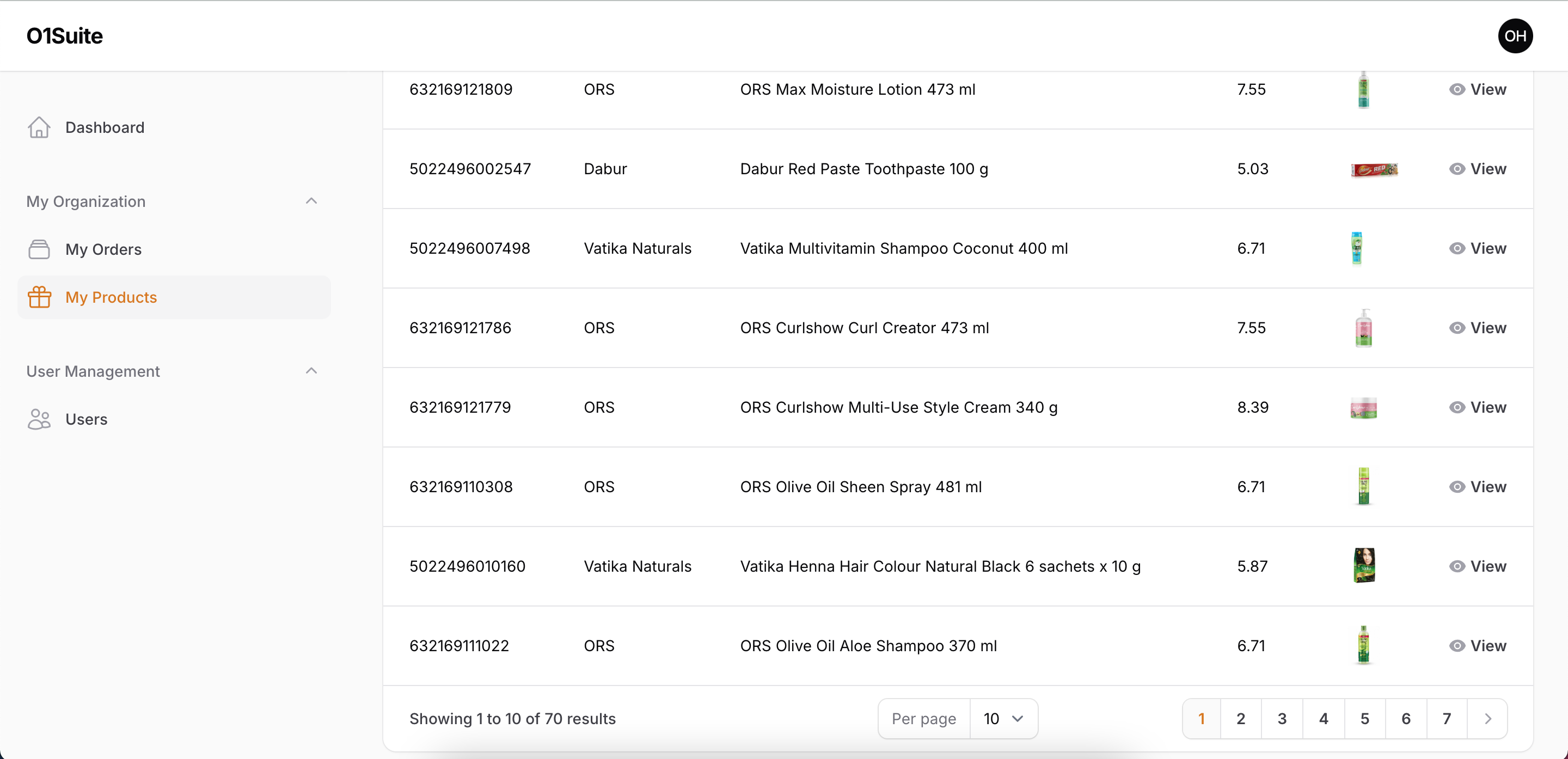
Task: Click the Users people icon
Action: coord(39,419)
